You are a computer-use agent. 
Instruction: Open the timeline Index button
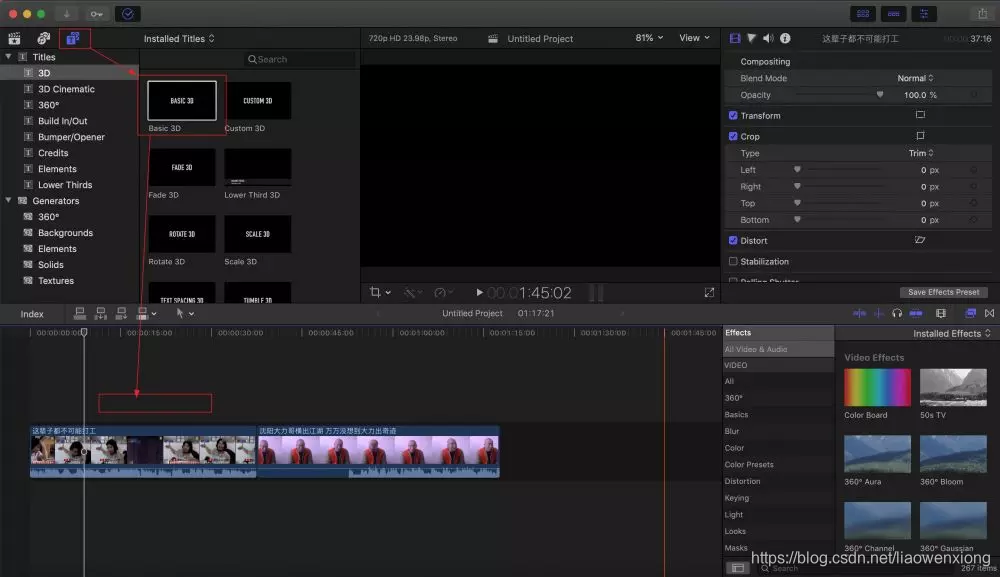pyautogui.click(x=32, y=314)
